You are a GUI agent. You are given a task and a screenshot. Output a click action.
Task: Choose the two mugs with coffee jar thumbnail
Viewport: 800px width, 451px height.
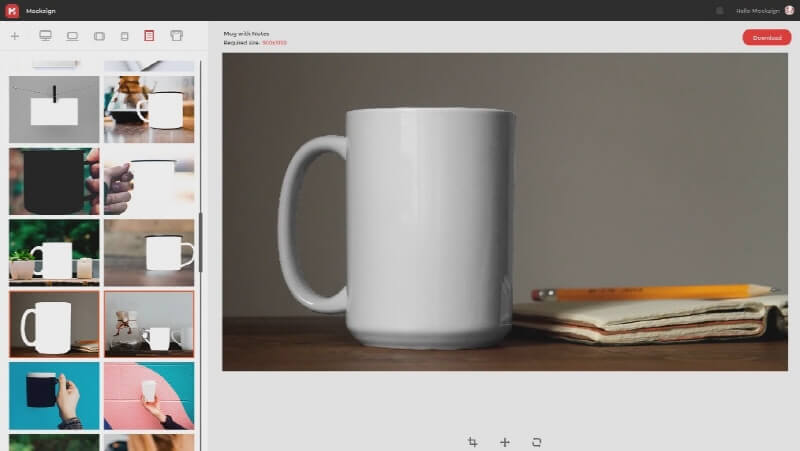click(x=149, y=324)
